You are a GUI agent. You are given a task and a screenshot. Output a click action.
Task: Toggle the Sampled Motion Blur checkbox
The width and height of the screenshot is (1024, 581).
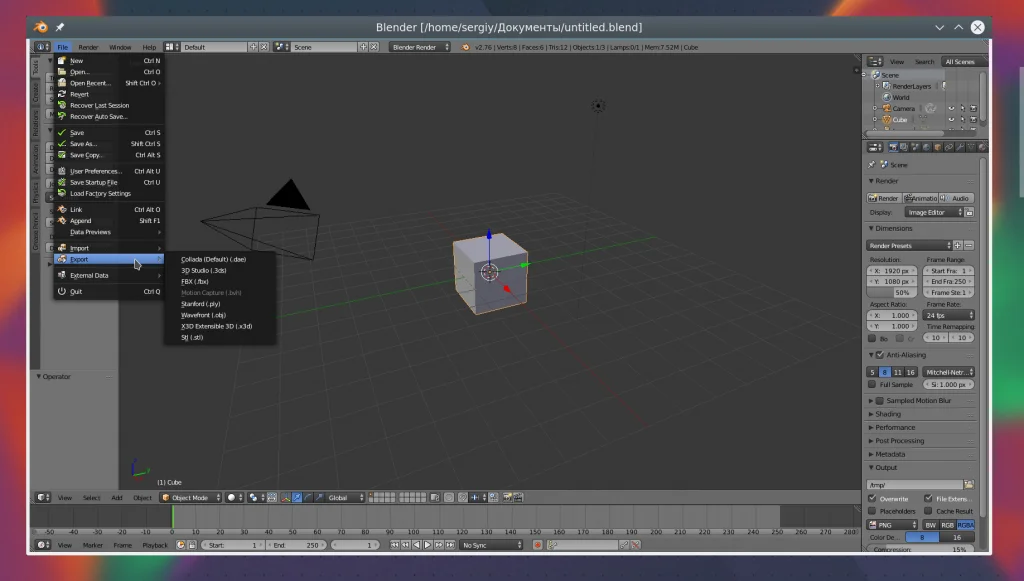[878, 400]
